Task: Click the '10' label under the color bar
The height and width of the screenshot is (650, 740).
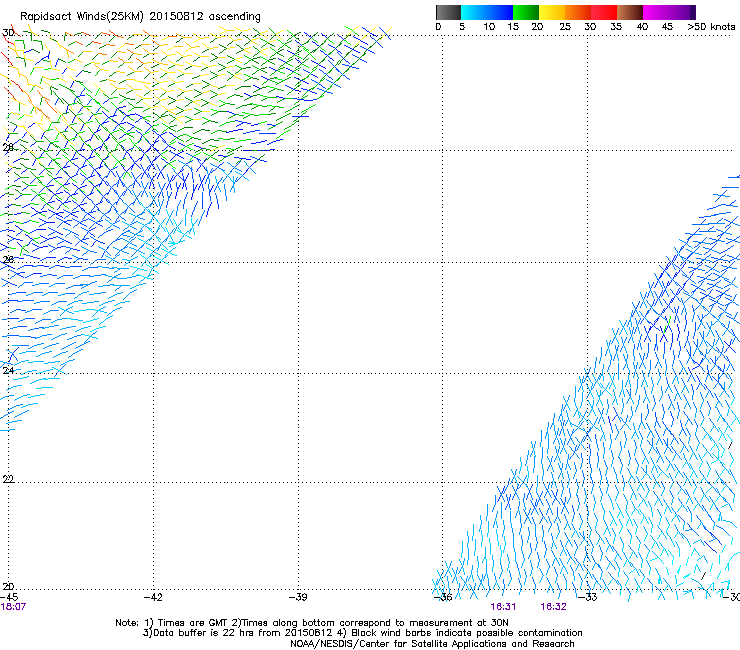Action: [489, 27]
